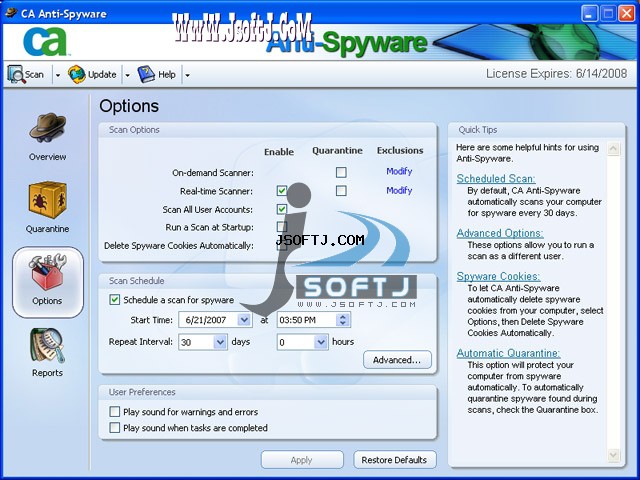The width and height of the screenshot is (640, 480).
Task: Minimize the CA Anti-Spyware window
Action: pyautogui.click(x=589, y=13)
